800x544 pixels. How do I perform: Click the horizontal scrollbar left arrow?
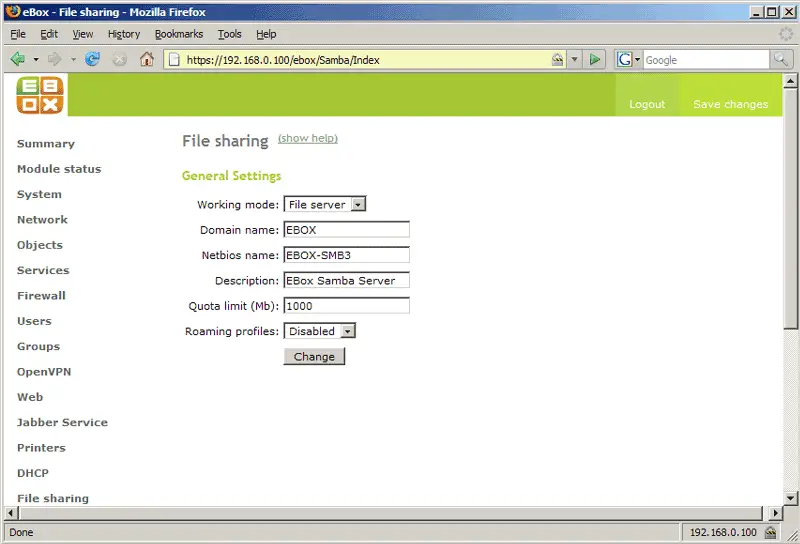11,513
